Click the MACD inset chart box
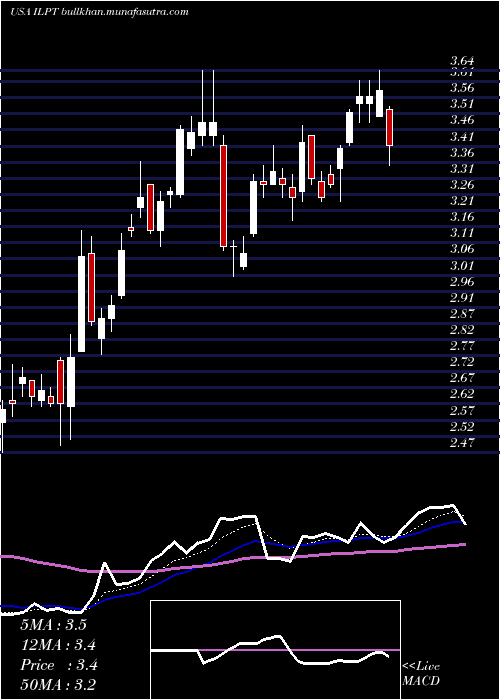 pyautogui.click(x=275, y=650)
